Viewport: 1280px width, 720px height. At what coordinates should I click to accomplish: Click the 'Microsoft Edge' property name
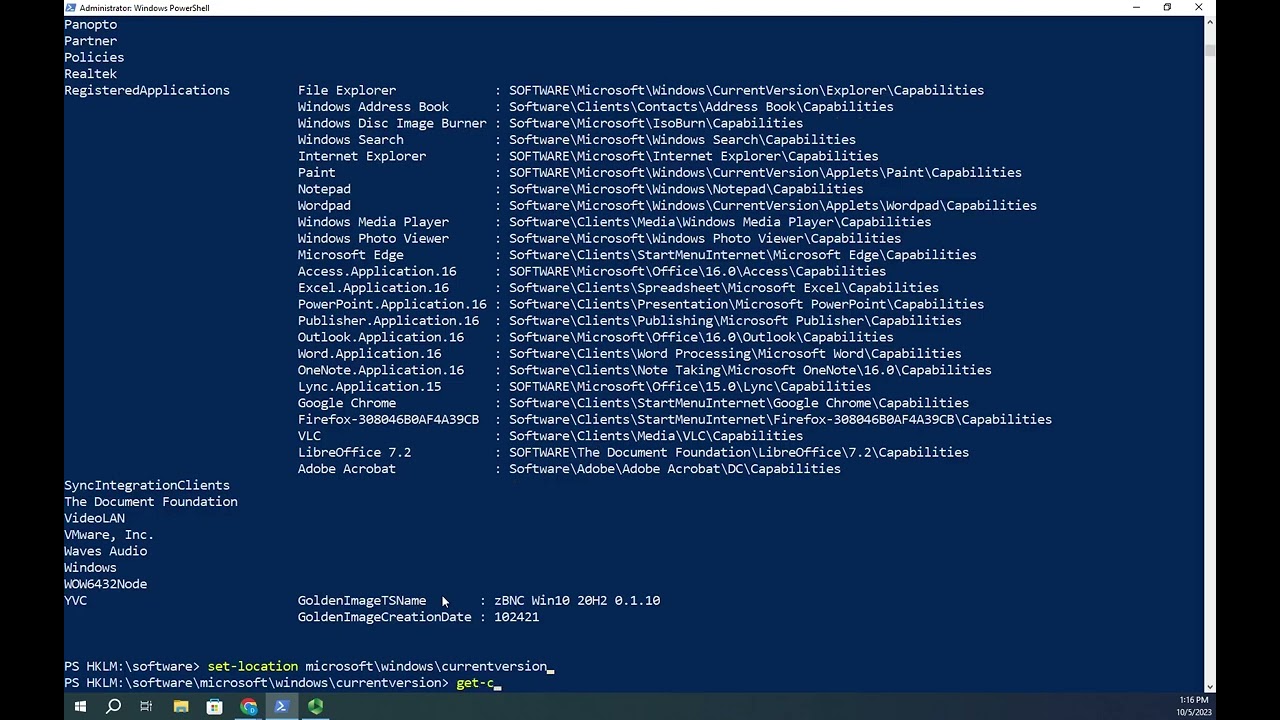pos(351,255)
